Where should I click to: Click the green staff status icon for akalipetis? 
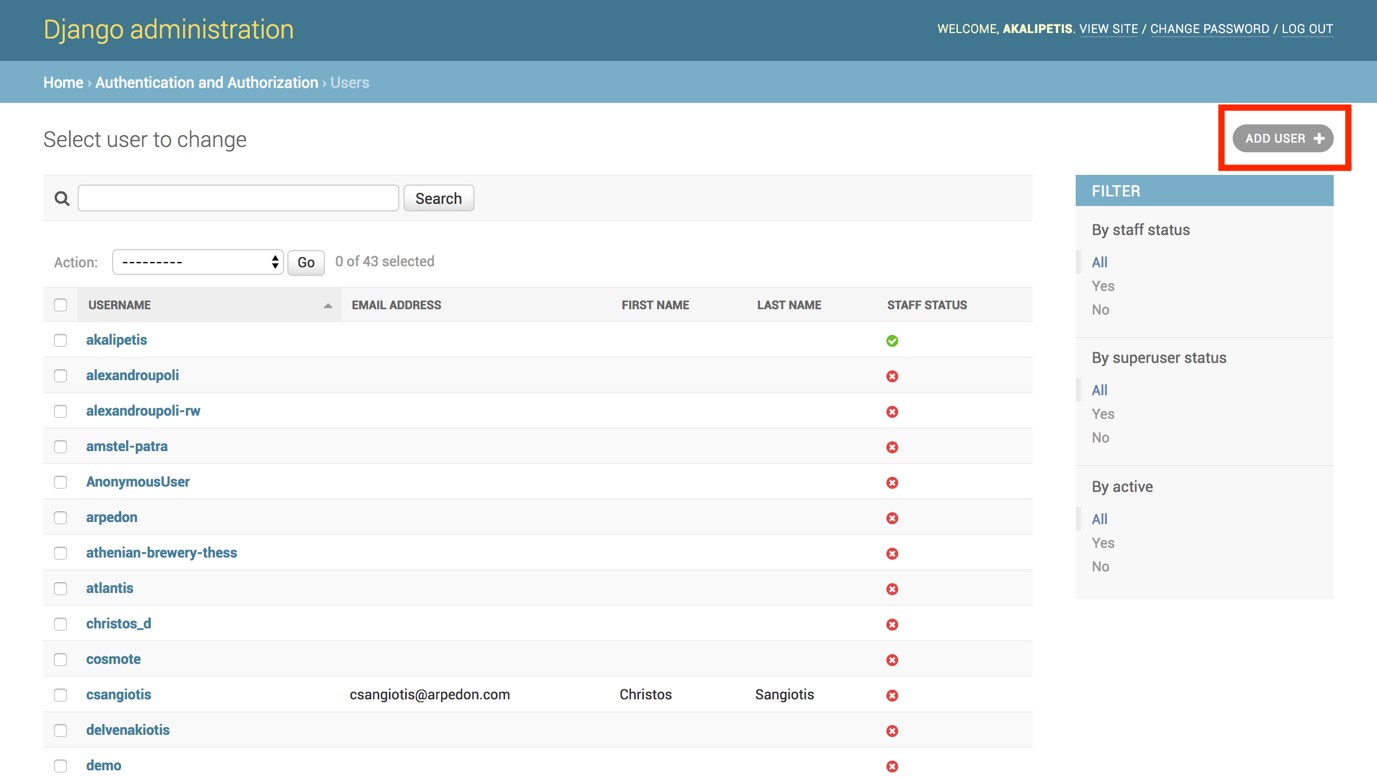point(892,341)
